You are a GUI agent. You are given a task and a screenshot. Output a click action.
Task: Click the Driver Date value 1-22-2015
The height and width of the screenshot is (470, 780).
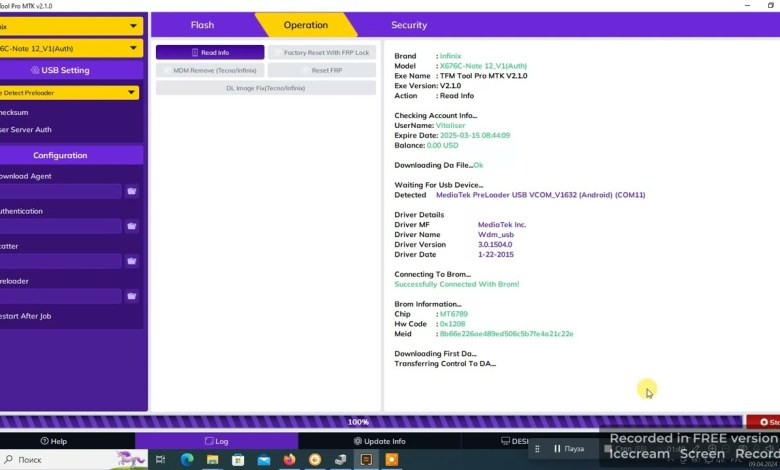click(496, 255)
